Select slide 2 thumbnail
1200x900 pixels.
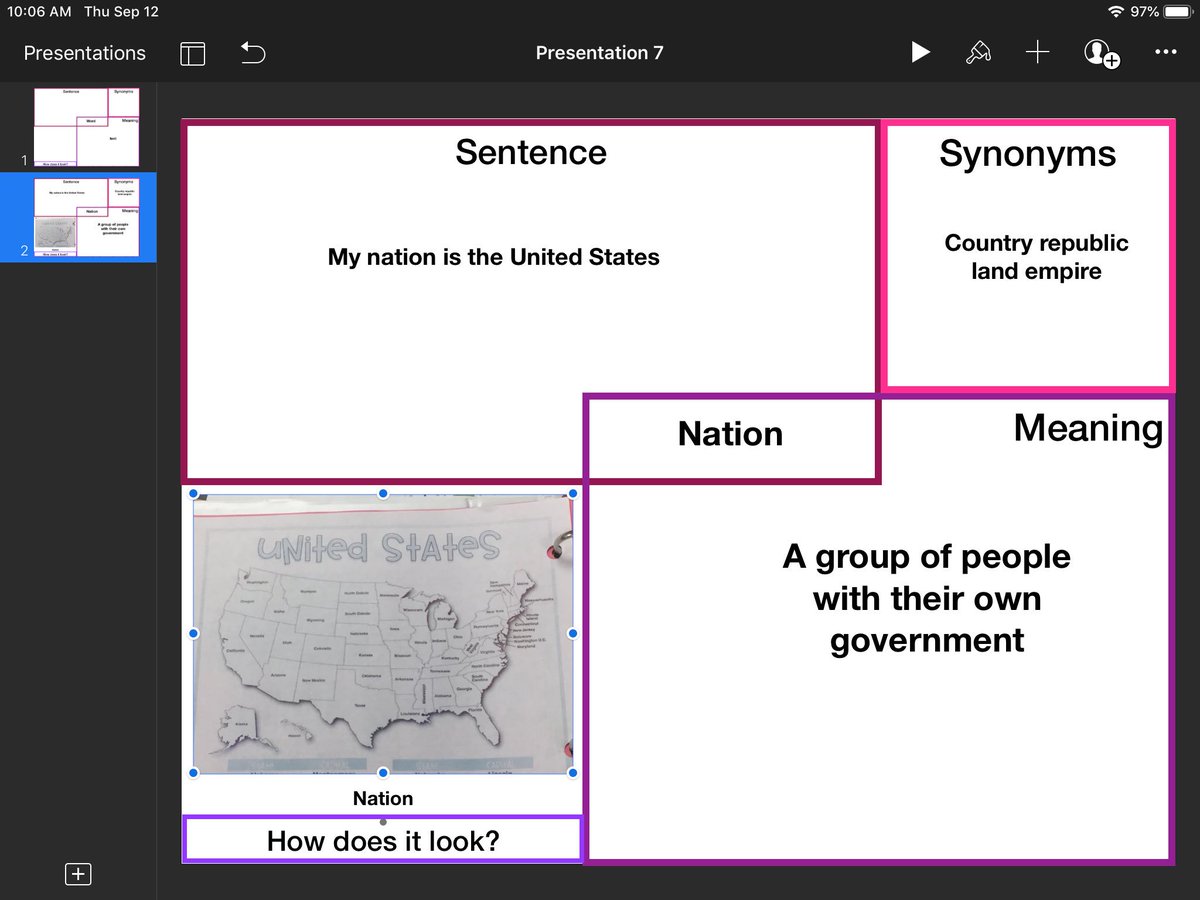86,217
